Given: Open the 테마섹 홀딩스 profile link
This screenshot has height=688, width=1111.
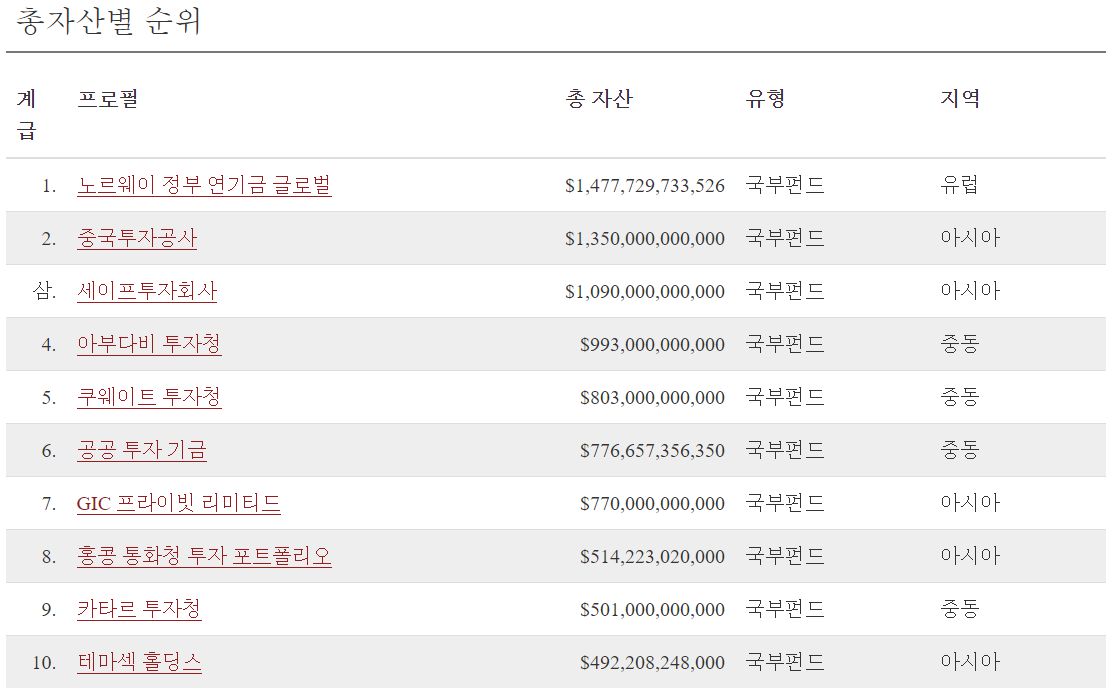Looking at the screenshot, I should (139, 662).
